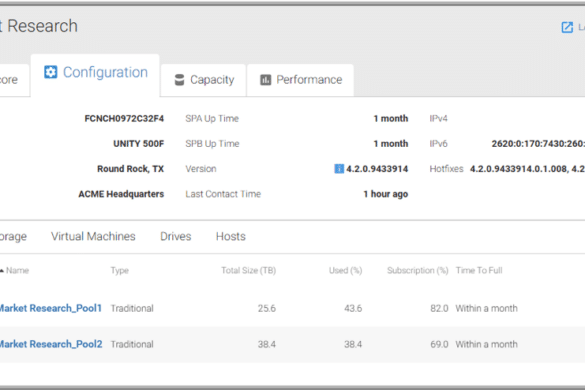
Task: Click the Performance chart icon
Action: point(265,79)
